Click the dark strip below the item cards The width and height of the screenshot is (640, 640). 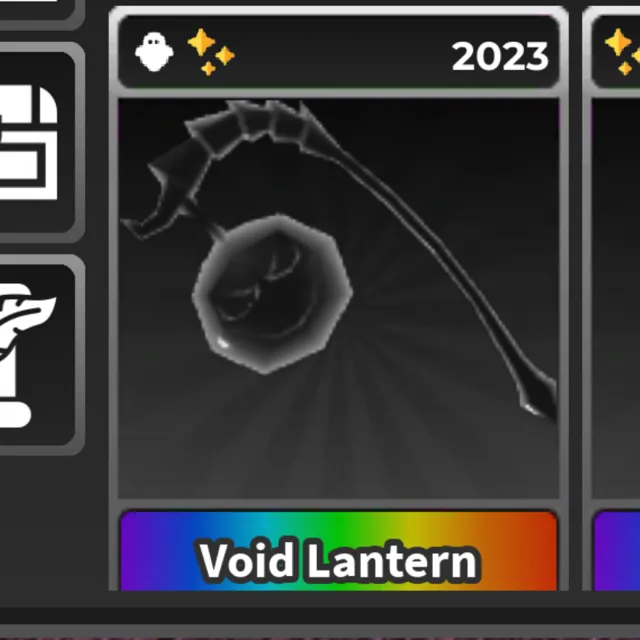tap(320, 615)
